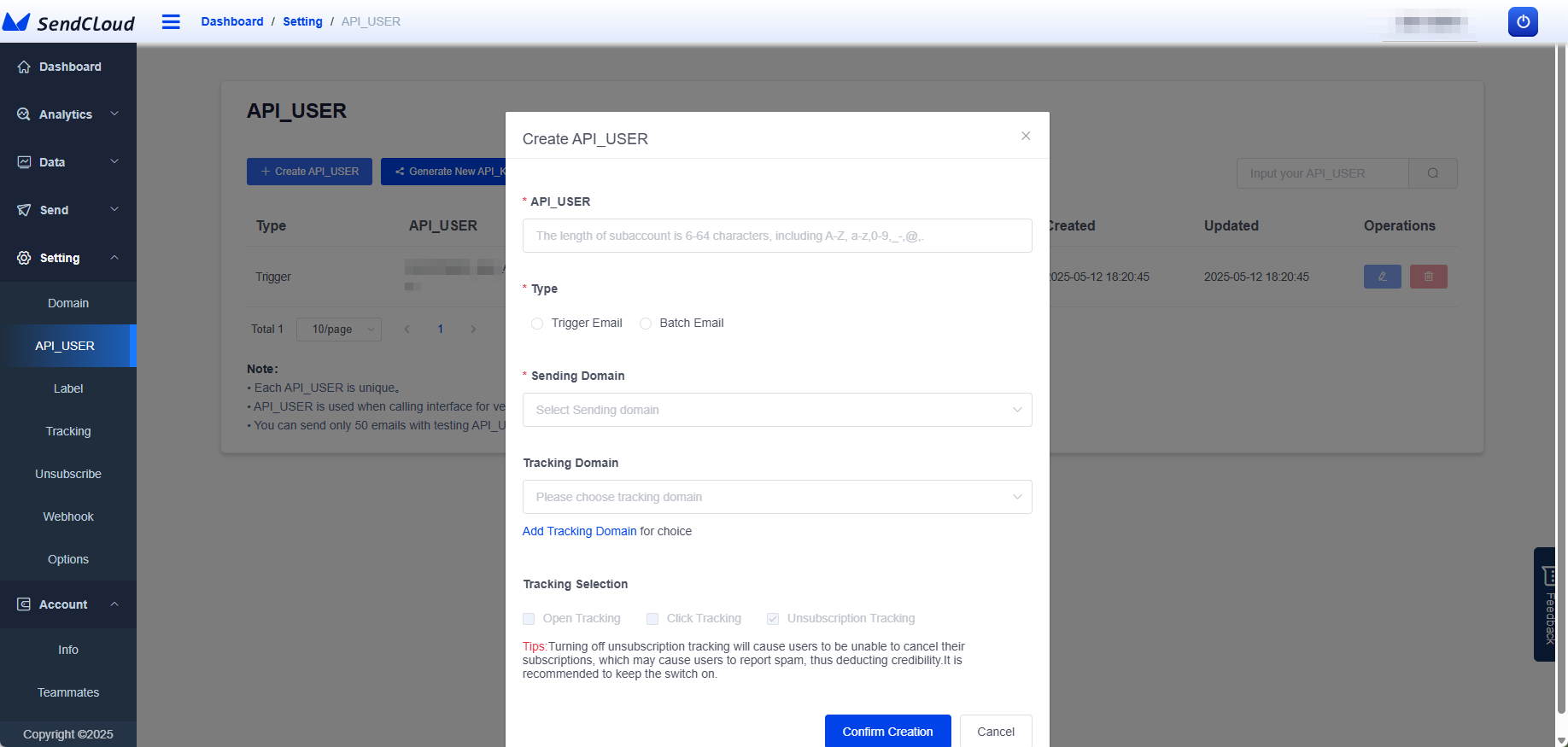
Task: Close the Create API_USER dialog
Action: coord(1026,136)
